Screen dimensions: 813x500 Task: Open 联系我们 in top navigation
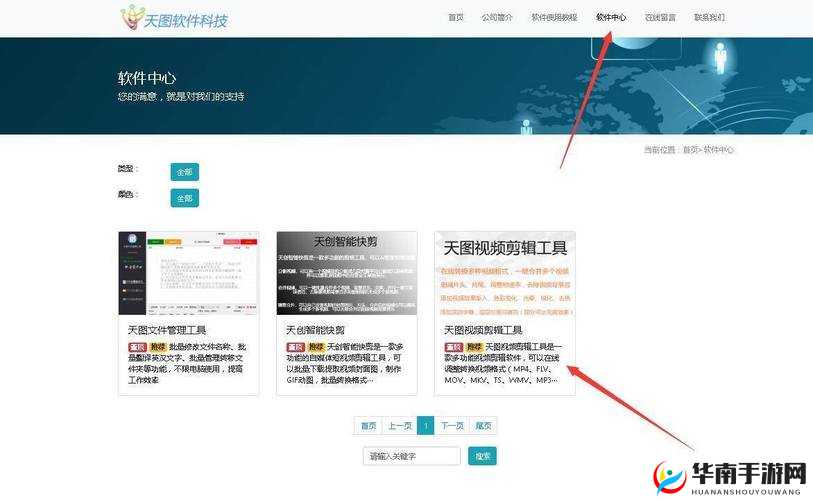click(709, 17)
